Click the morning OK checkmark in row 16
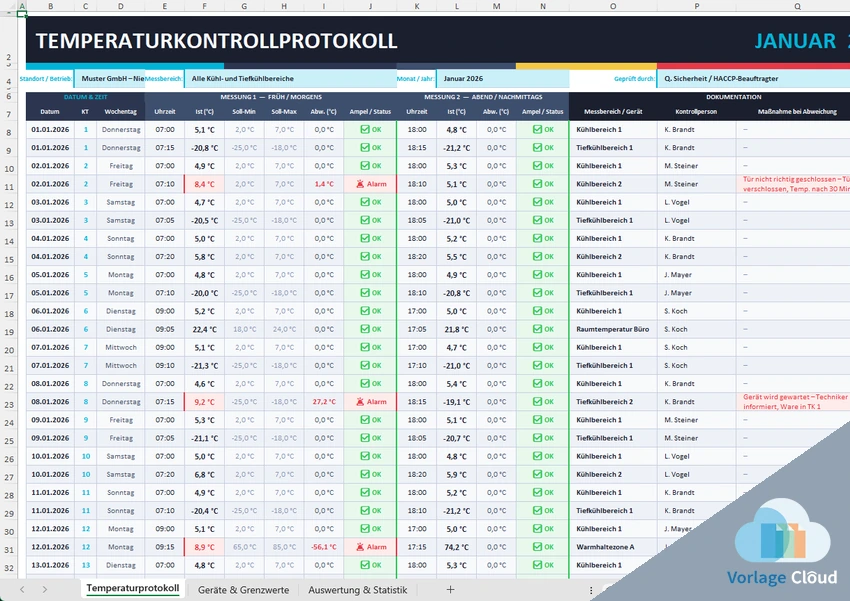 click(x=365, y=275)
